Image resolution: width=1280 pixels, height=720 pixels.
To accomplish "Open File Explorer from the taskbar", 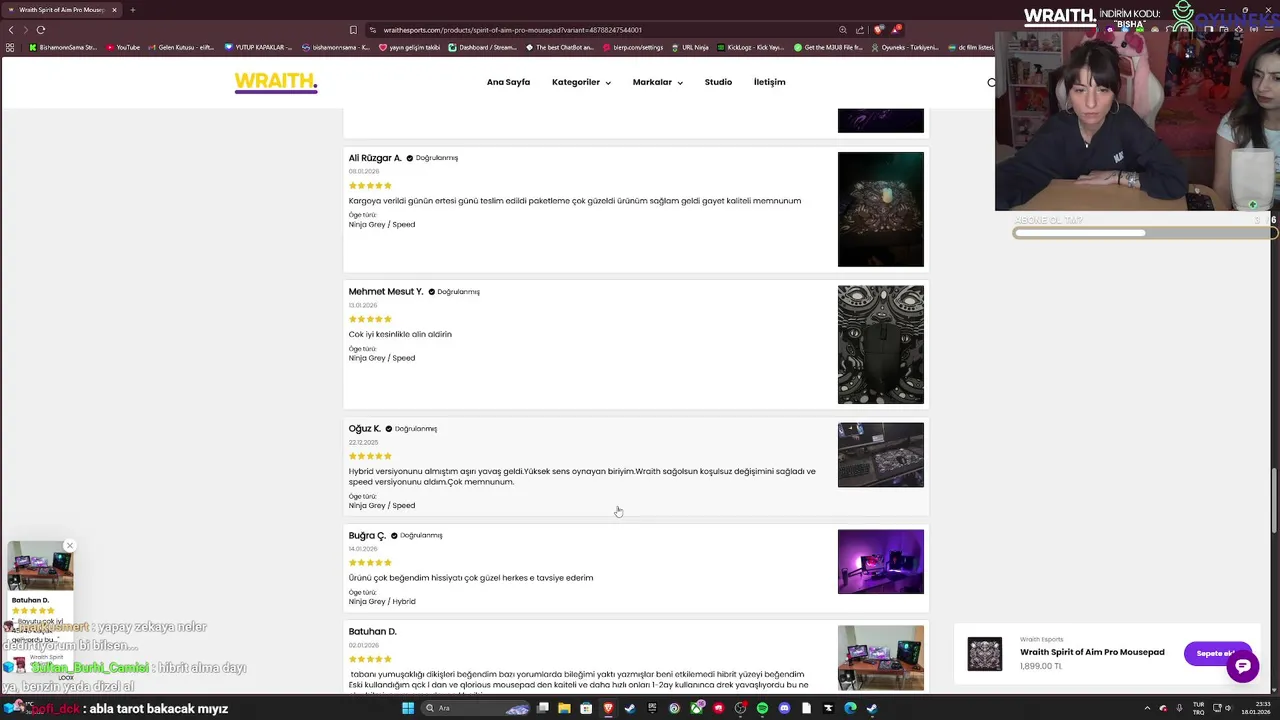I will (564, 708).
